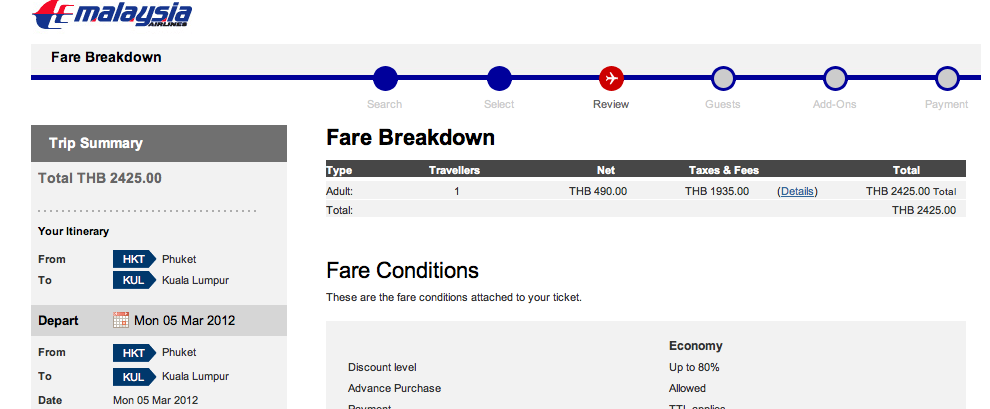
Task: Click the Add-Ons step circle
Action: (835, 78)
